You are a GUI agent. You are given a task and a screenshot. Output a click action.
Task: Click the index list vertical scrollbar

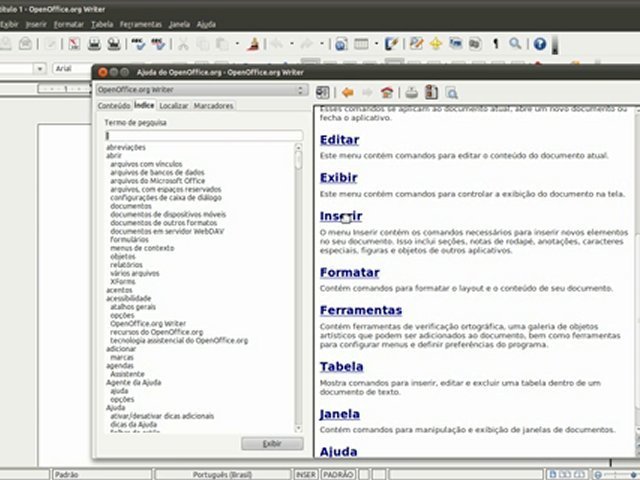pyautogui.click(x=298, y=288)
